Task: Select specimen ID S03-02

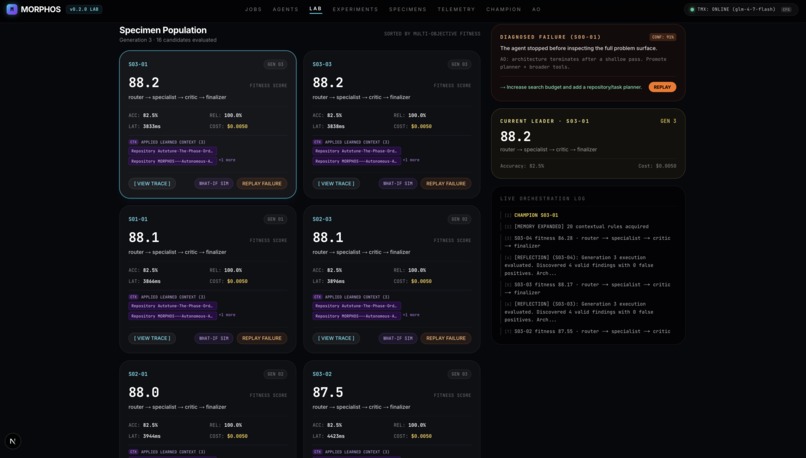Action: (322, 374)
